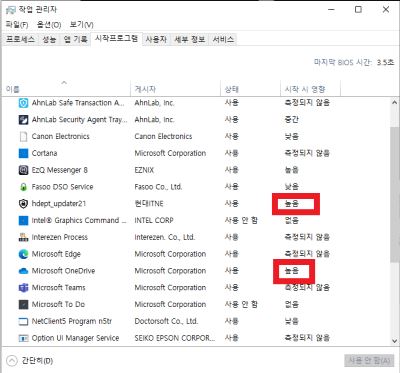This screenshot has width=400, height=373.
Task: Select the hdept_updater21 entry name
Action: 59,204
